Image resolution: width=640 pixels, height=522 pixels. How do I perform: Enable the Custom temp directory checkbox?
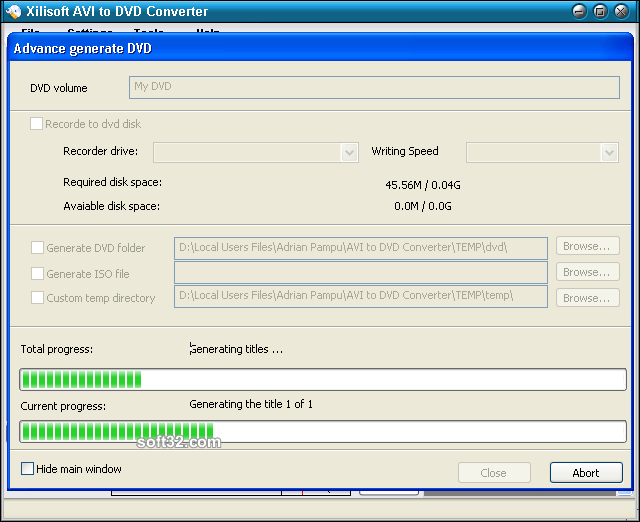pos(38,298)
